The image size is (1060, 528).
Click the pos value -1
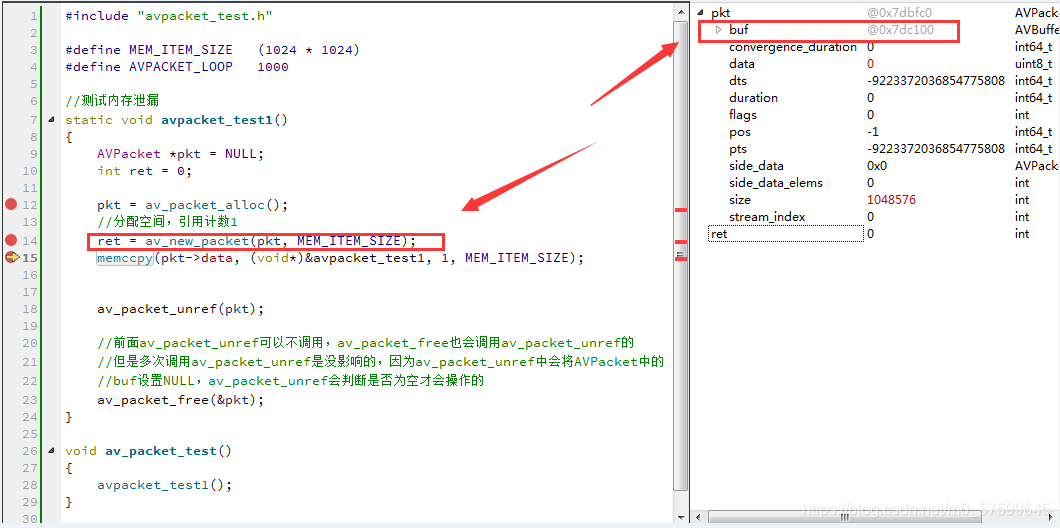pos(873,132)
